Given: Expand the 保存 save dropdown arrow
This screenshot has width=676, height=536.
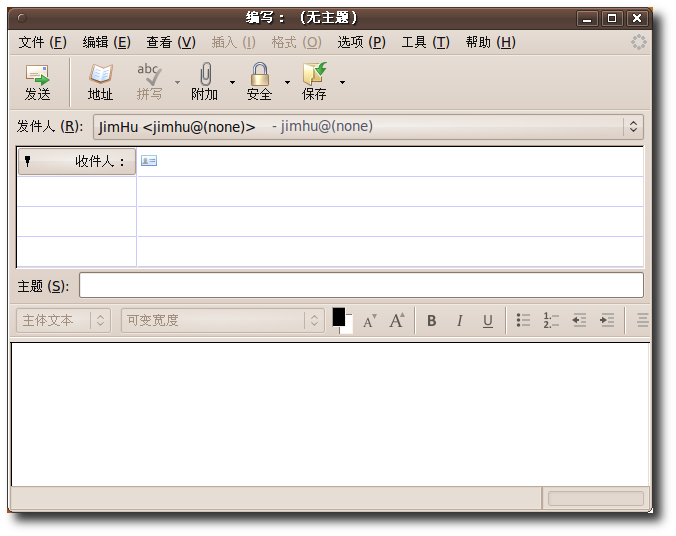Looking at the screenshot, I should [x=343, y=82].
